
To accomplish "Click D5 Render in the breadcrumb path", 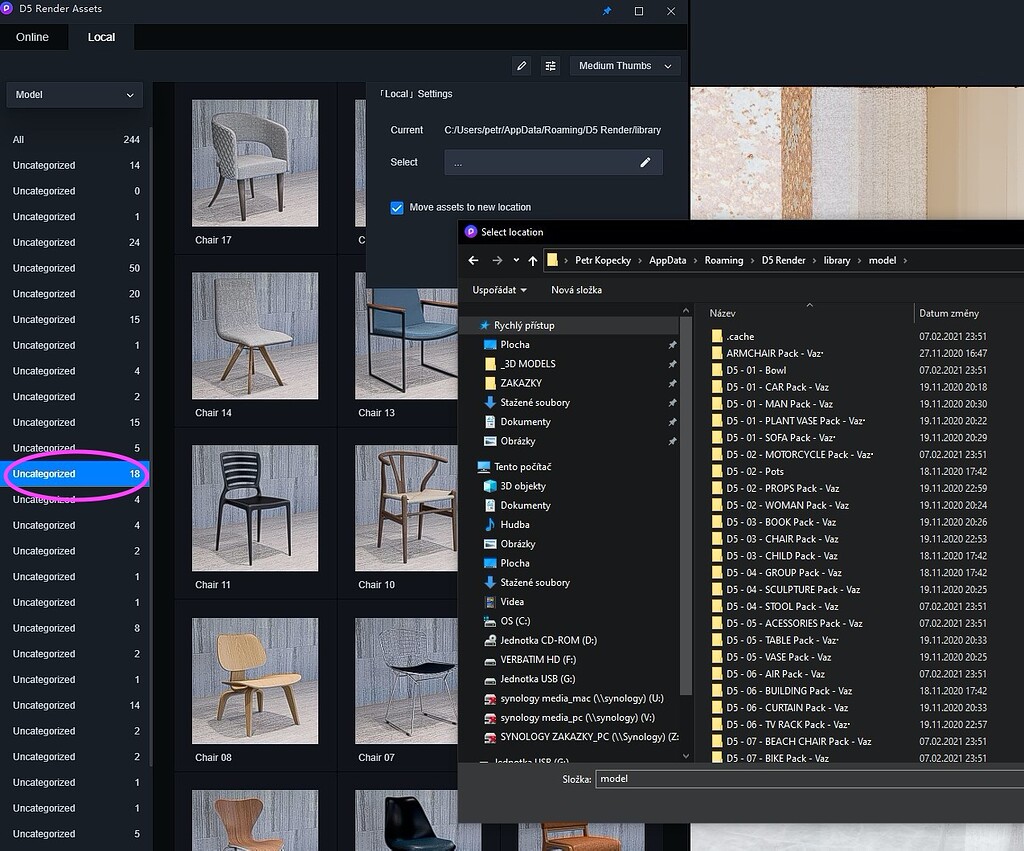I will pyautogui.click(x=783, y=260).
